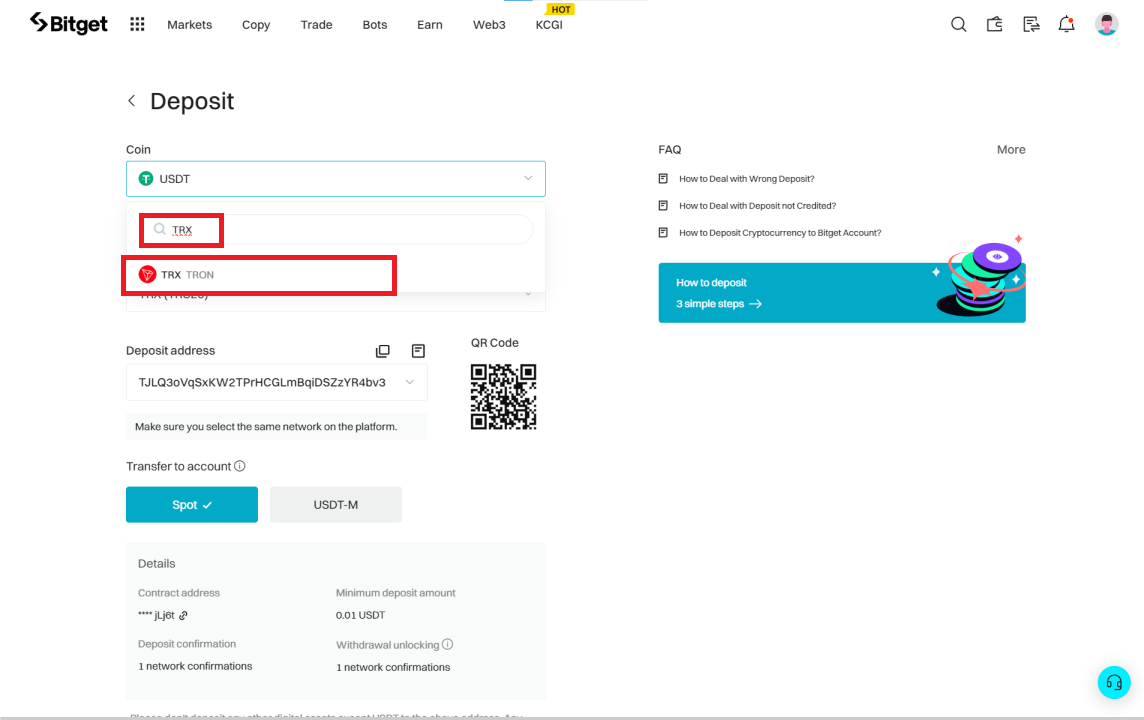The image size is (1144, 720).
Task: Open the Bots menu
Action: point(375,25)
